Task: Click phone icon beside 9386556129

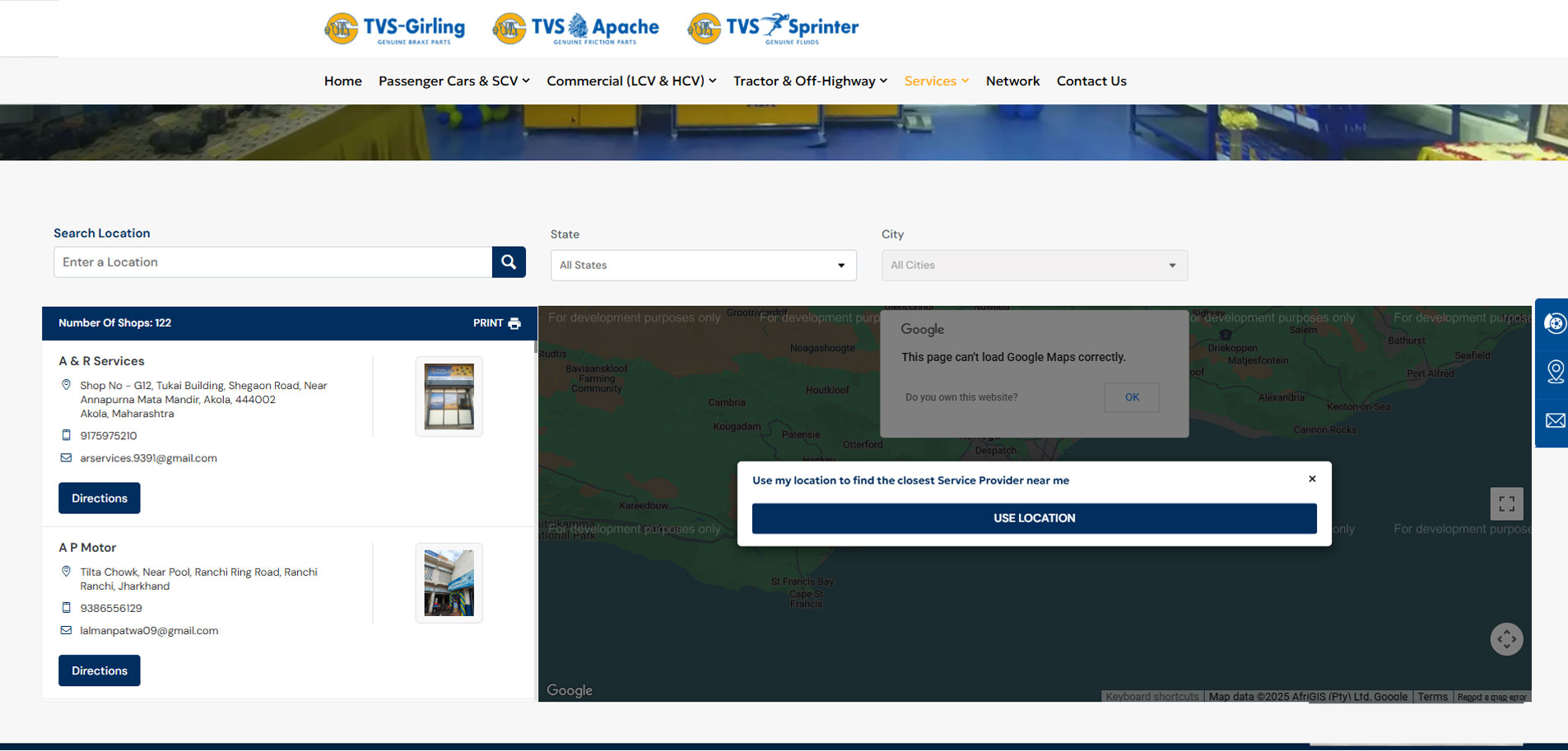Action: coord(66,608)
